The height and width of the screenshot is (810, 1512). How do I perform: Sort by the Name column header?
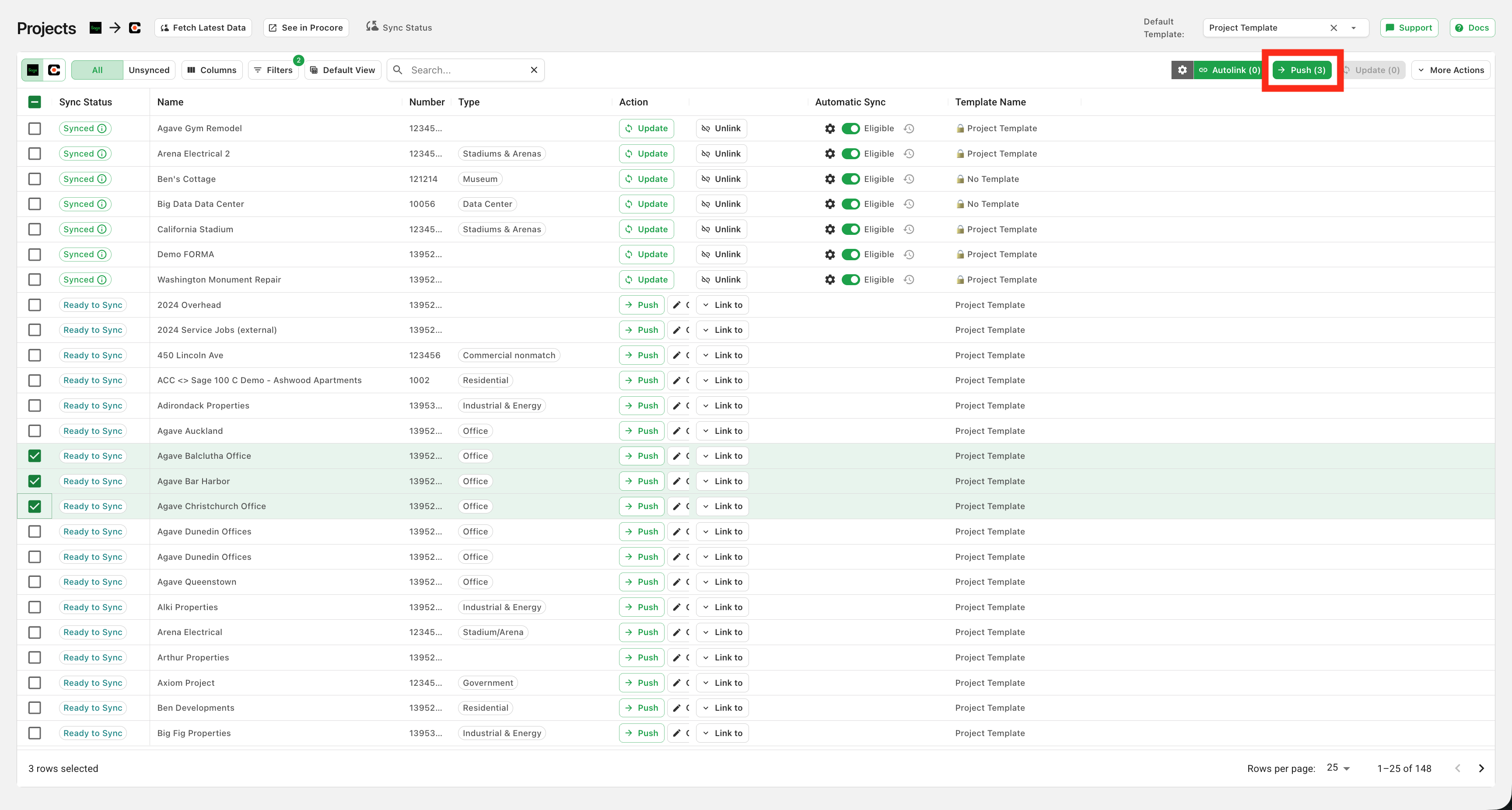pyautogui.click(x=170, y=102)
